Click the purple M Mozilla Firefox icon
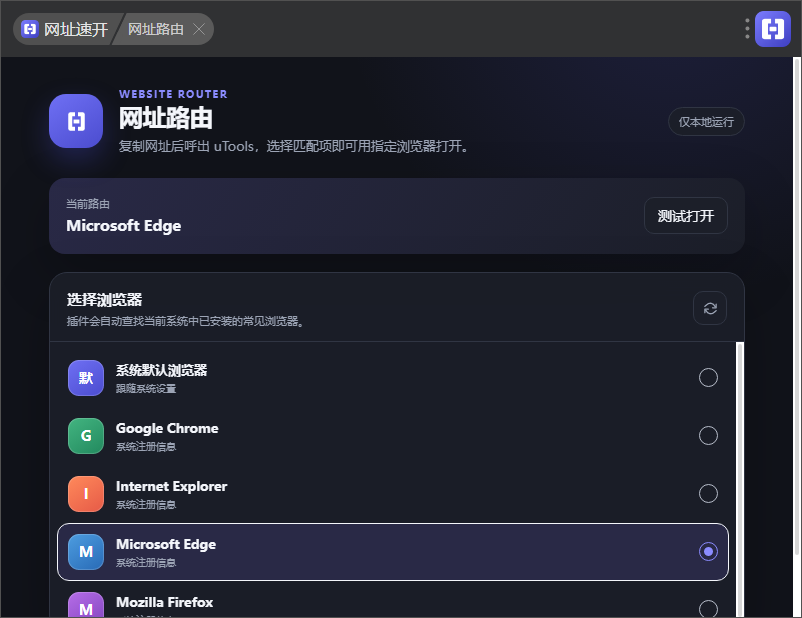The width and height of the screenshot is (802, 618). coord(86,605)
